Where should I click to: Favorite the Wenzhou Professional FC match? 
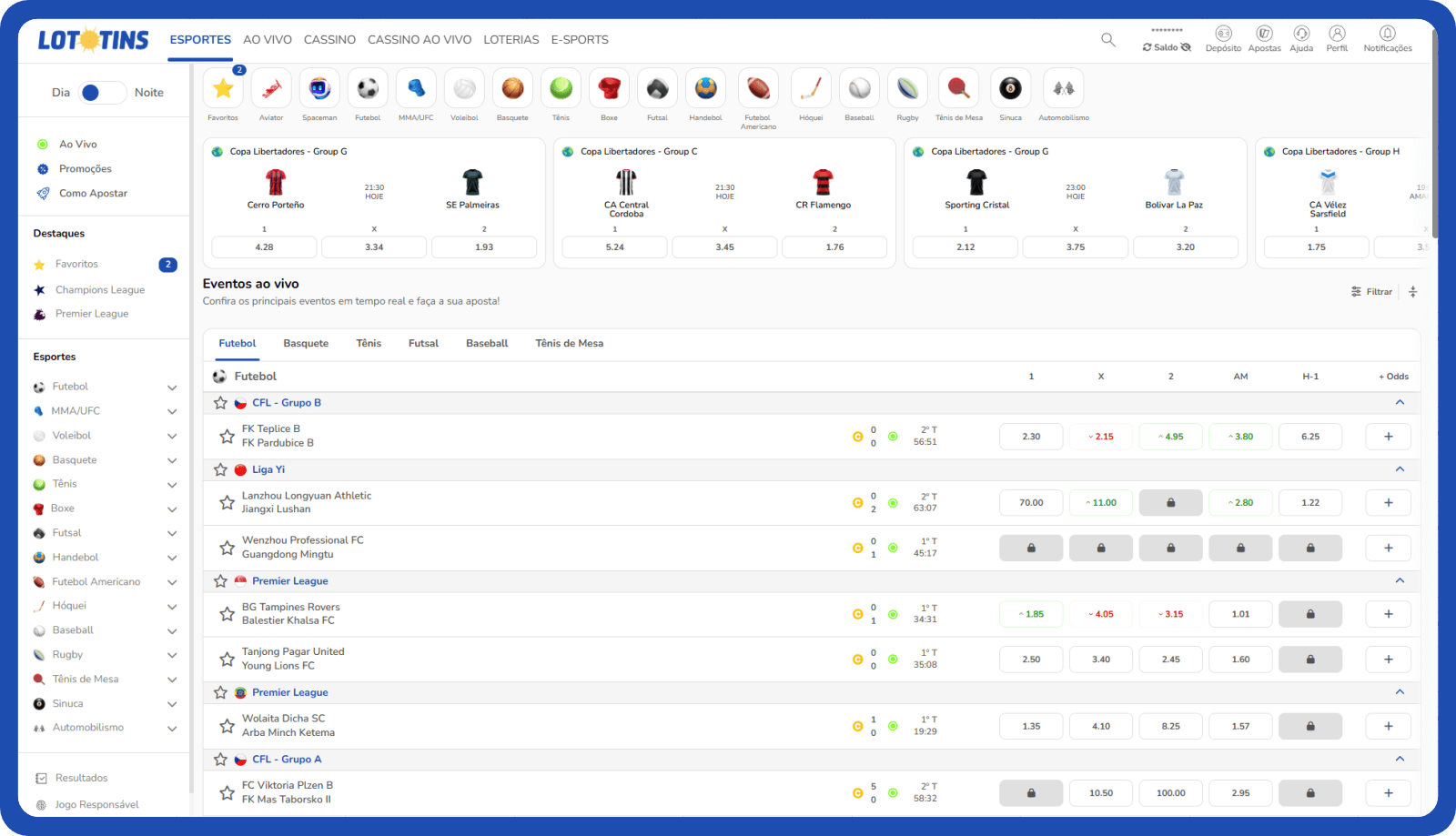pyautogui.click(x=227, y=548)
